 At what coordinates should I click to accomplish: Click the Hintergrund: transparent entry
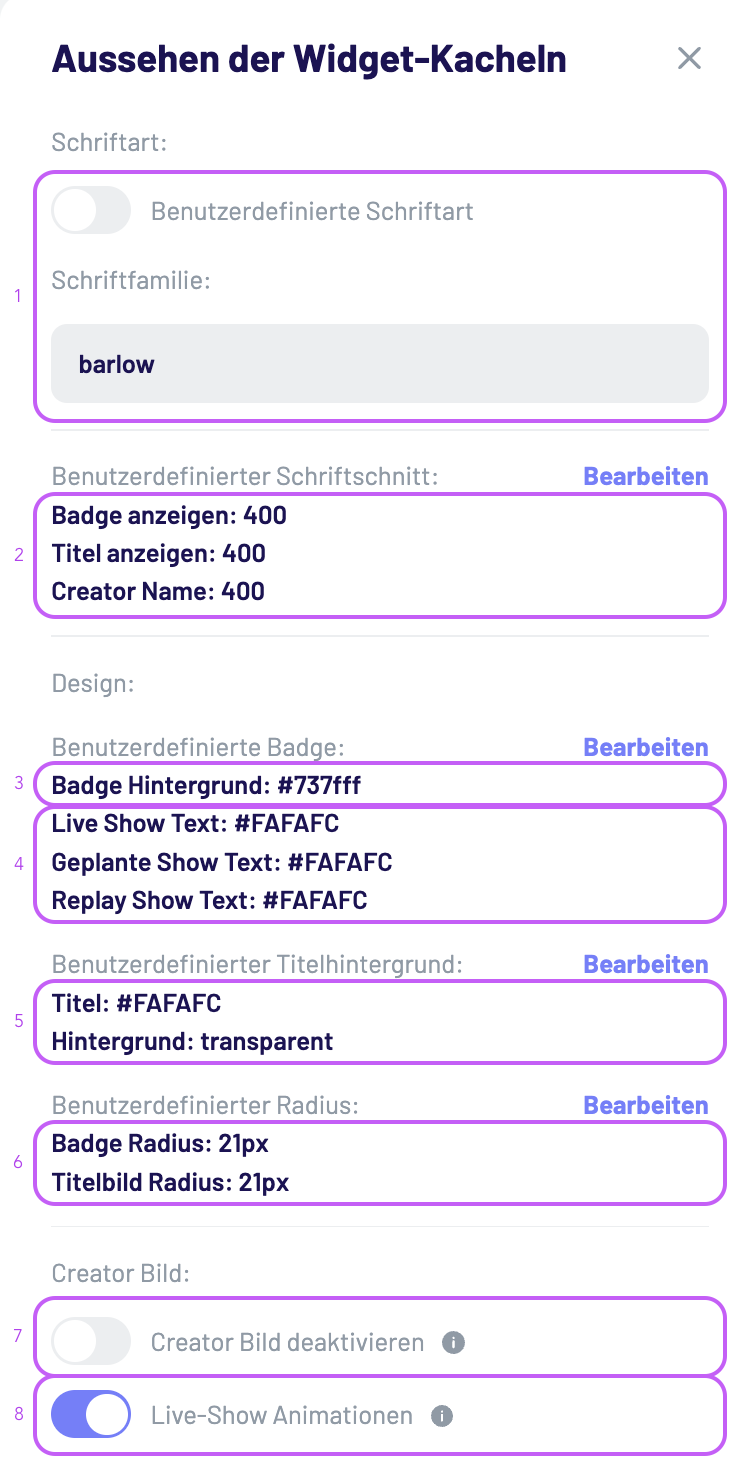point(192,1041)
